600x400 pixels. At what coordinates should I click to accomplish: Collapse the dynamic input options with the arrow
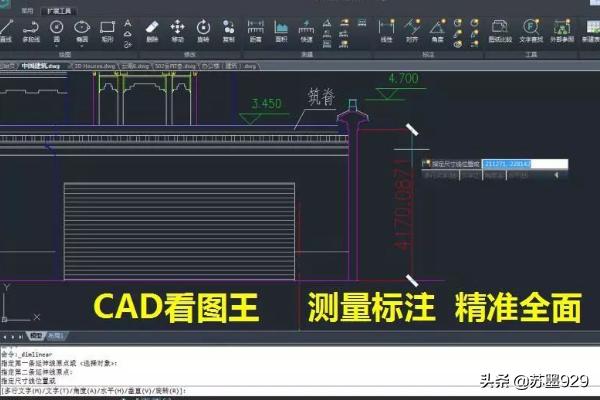[x=557, y=175]
